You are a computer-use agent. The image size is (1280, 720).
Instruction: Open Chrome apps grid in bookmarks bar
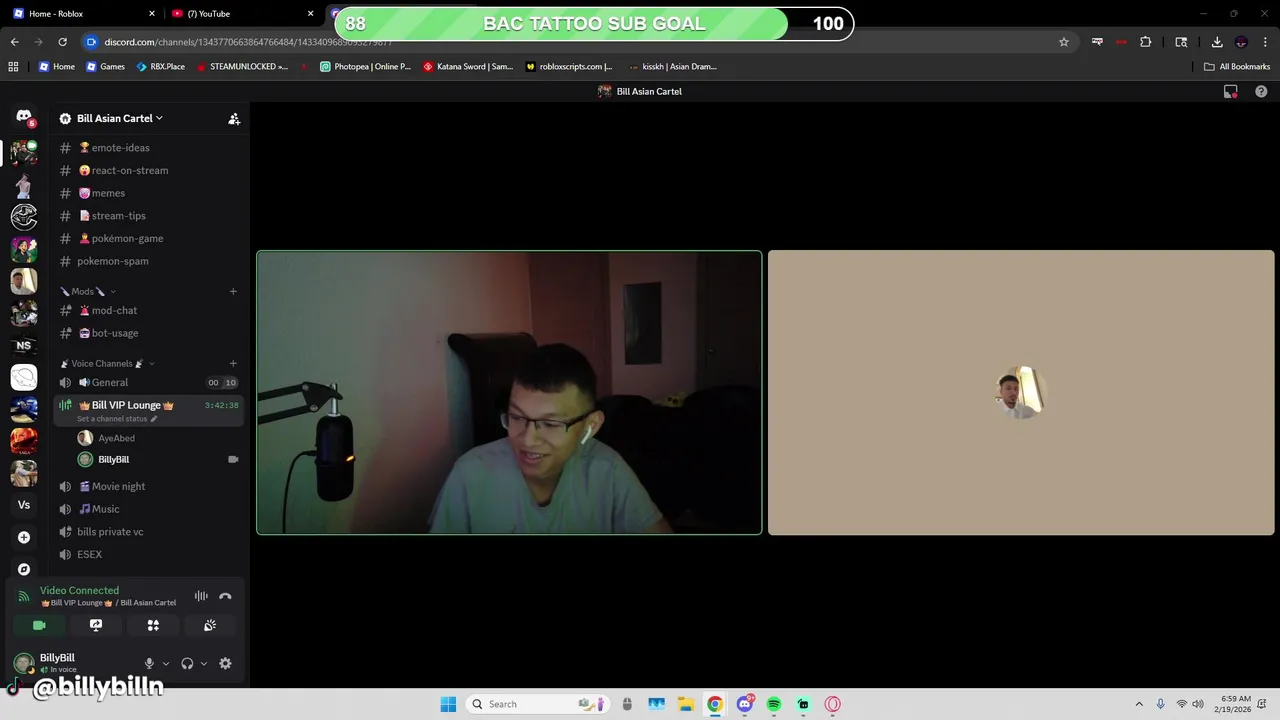pos(13,66)
